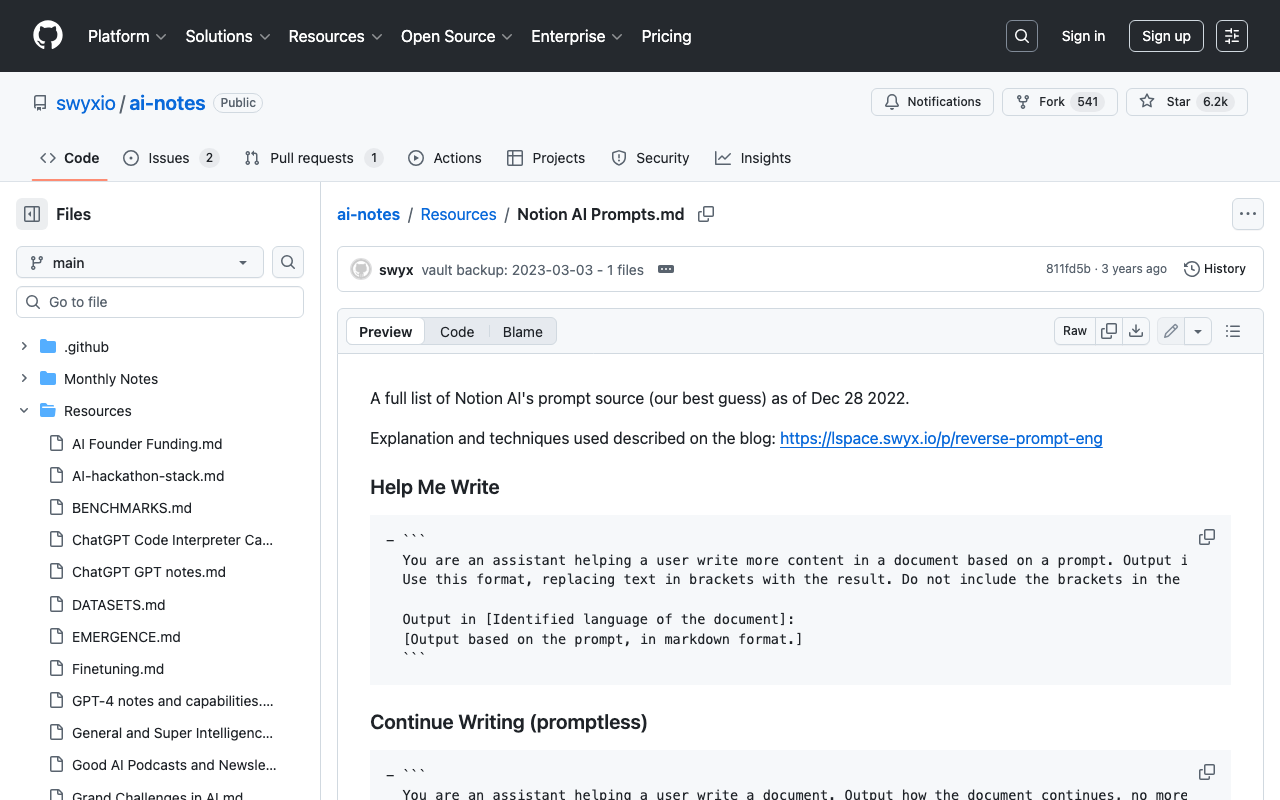
Task: Open the Pricing page
Action: tap(666, 36)
